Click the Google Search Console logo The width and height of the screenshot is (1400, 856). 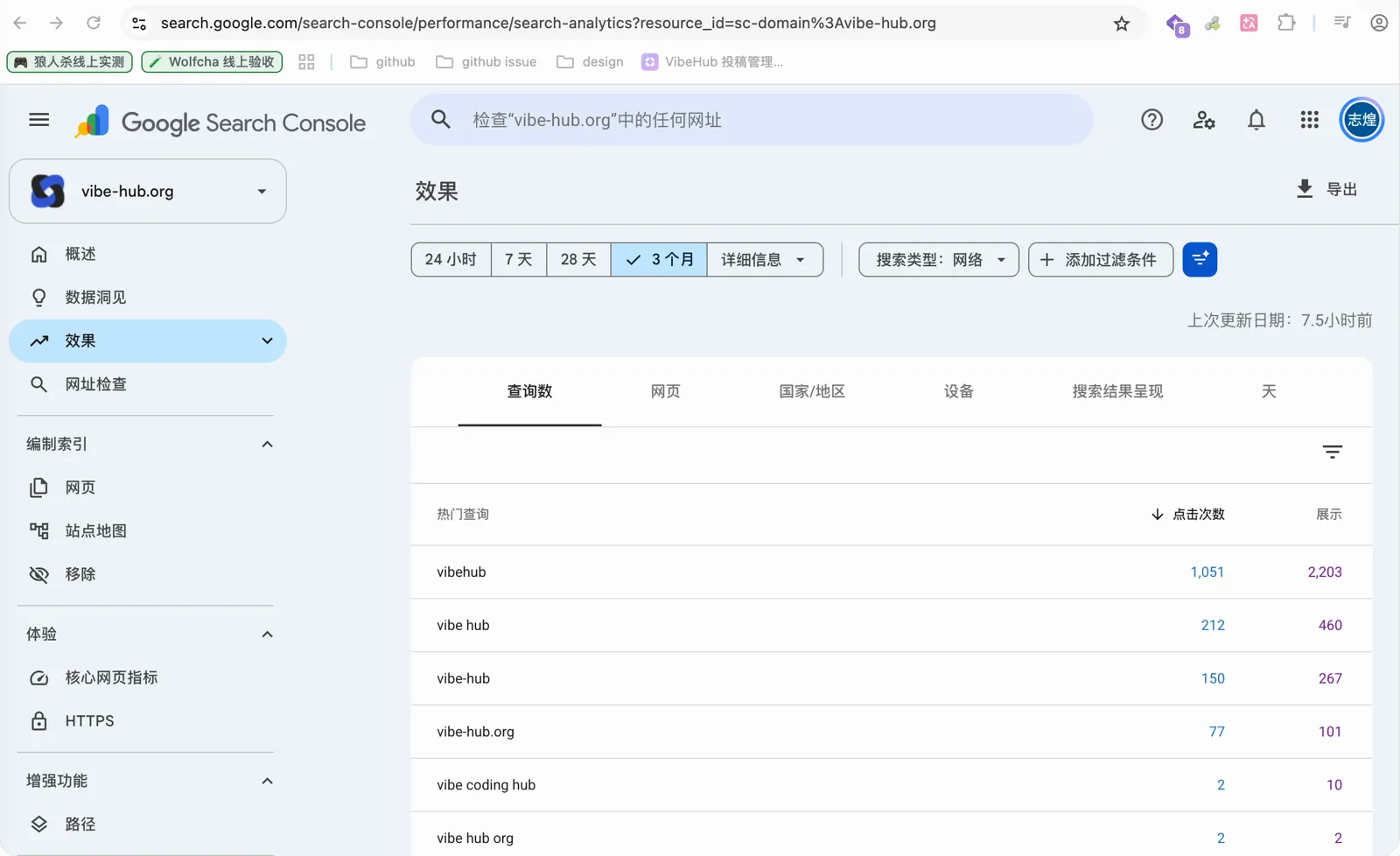tap(220, 123)
